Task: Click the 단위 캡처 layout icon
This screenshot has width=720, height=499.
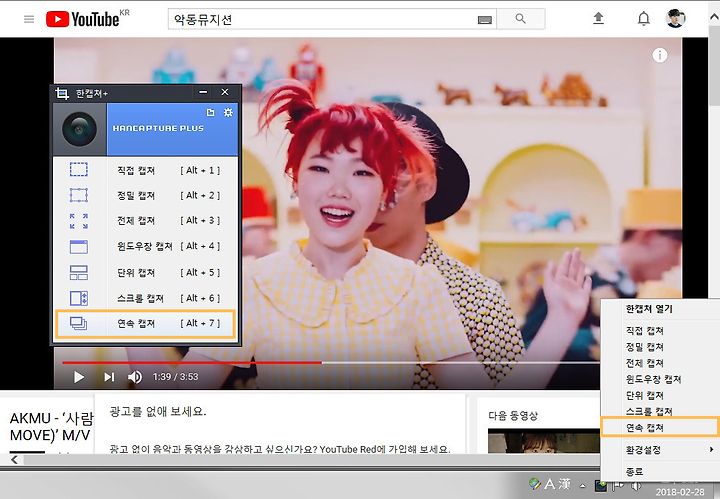Action: (79, 273)
